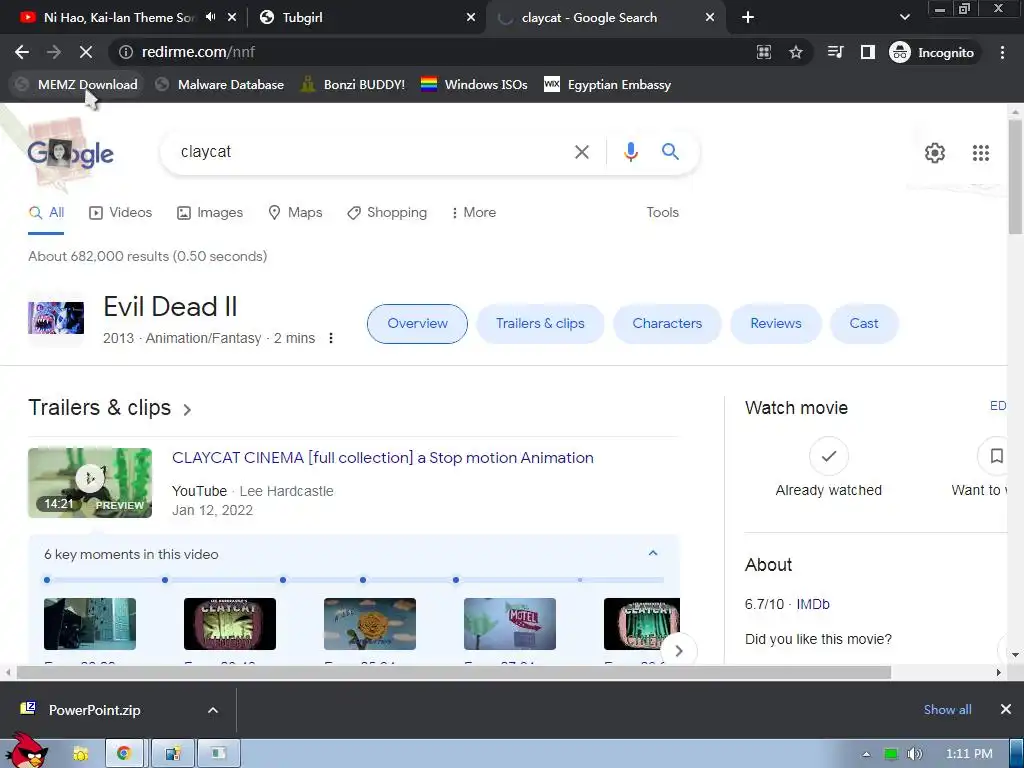Open Bonzi BUDDY! bookmark
The image size is (1024, 768).
pos(353,85)
